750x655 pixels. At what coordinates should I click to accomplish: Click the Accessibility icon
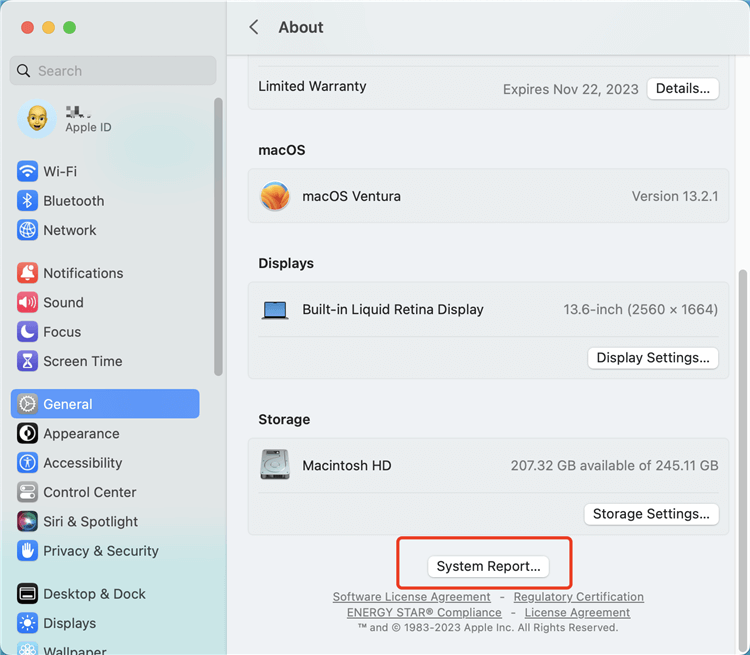pyautogui.click(x=27, y=463)
